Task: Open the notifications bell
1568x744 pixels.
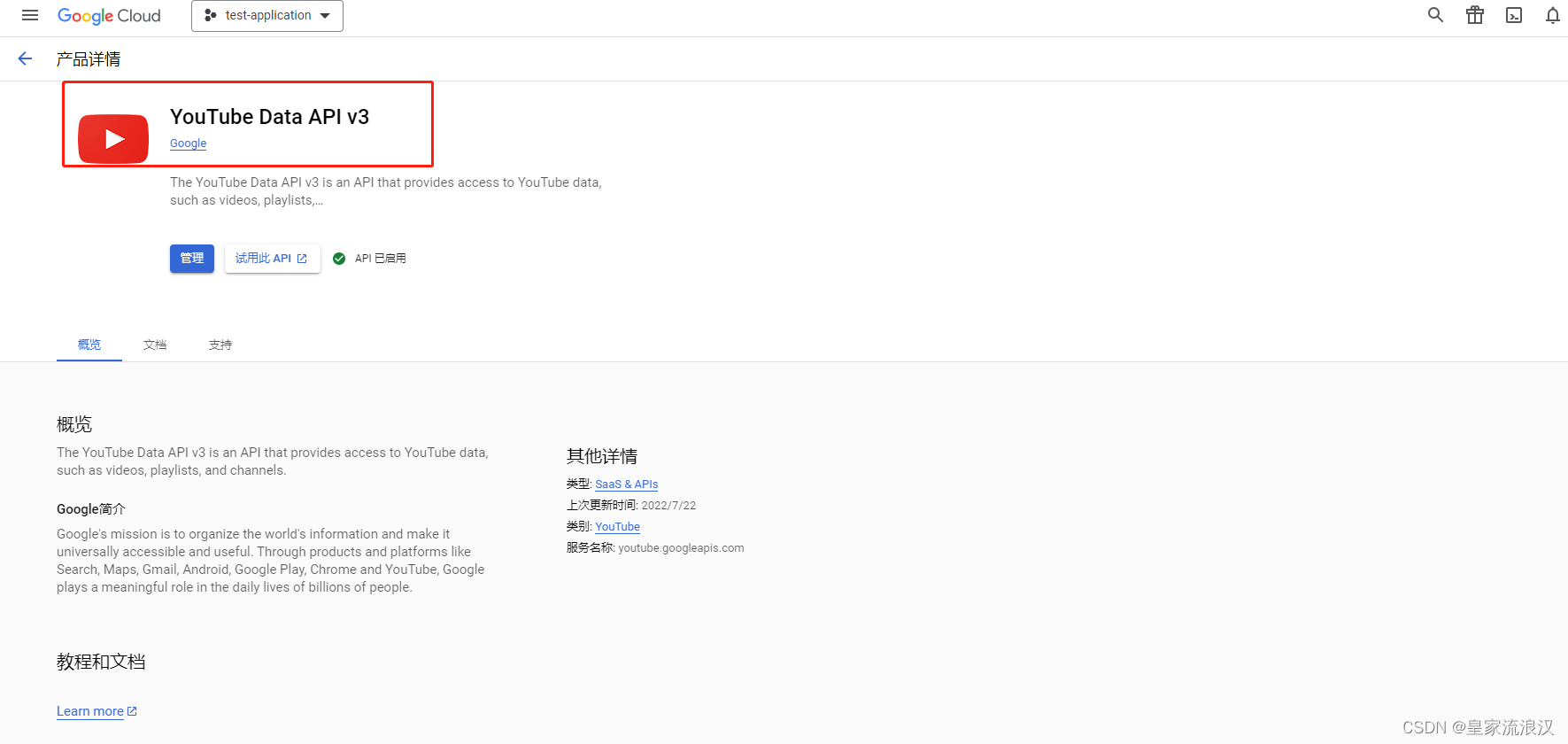Action: point(1552,15)
